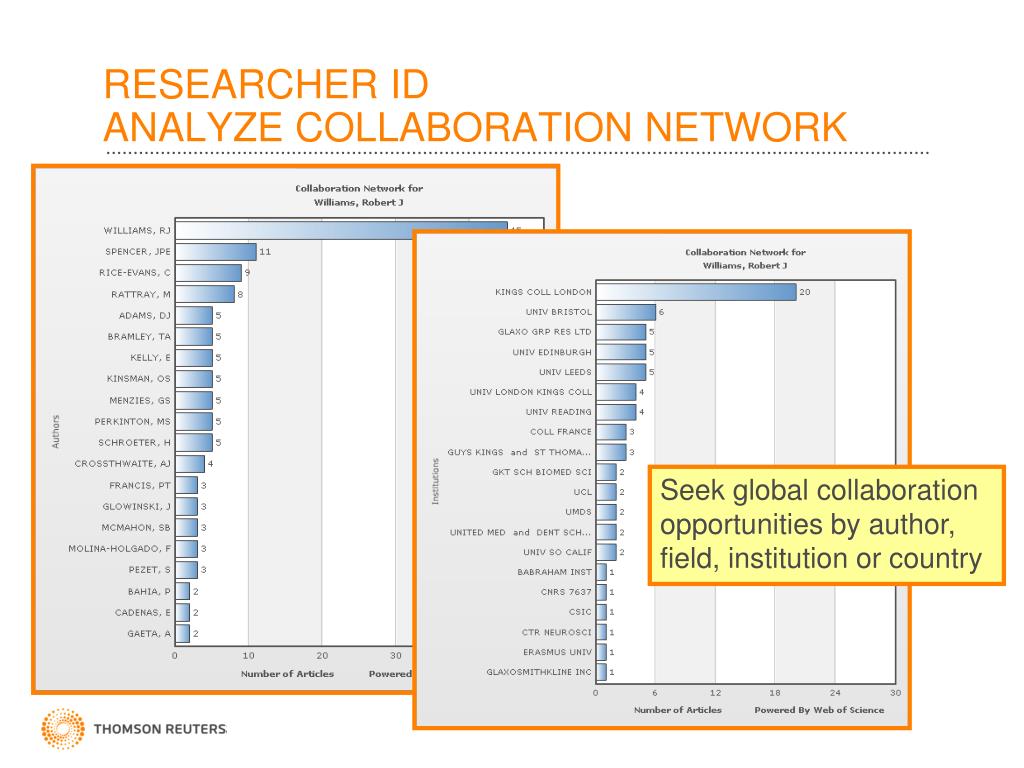1024x768 pixels.
Task: Click the PEZET, S author label
Action: pos(150,569)
